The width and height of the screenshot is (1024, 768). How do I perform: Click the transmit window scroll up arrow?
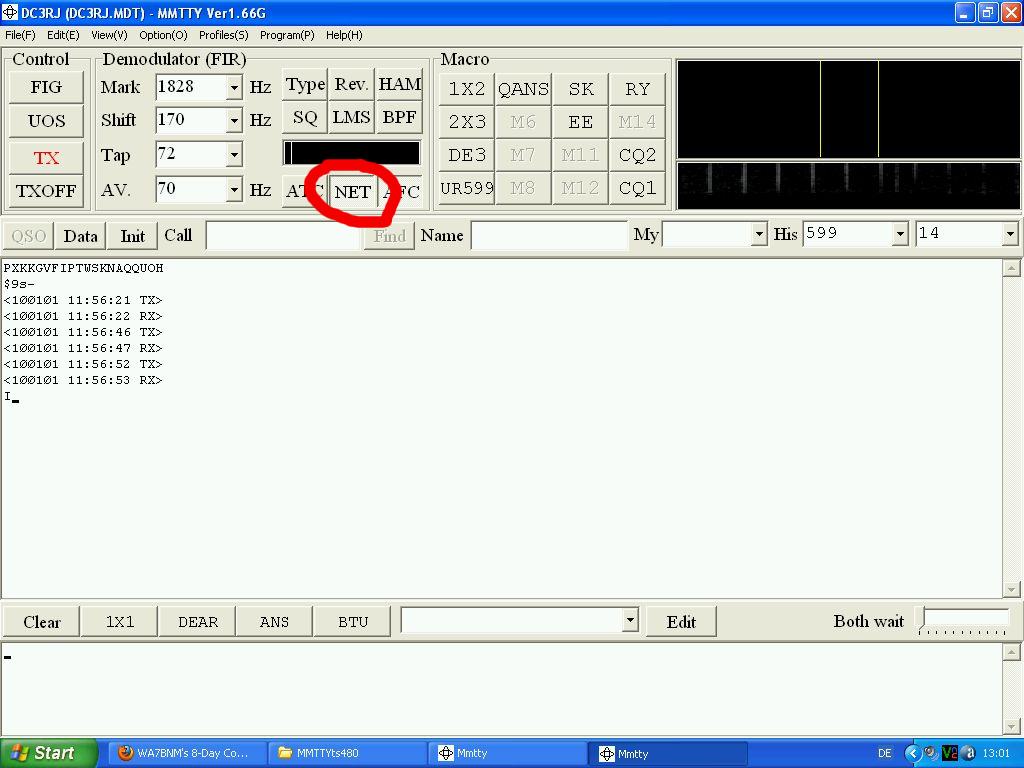(x=1012, y=652)
